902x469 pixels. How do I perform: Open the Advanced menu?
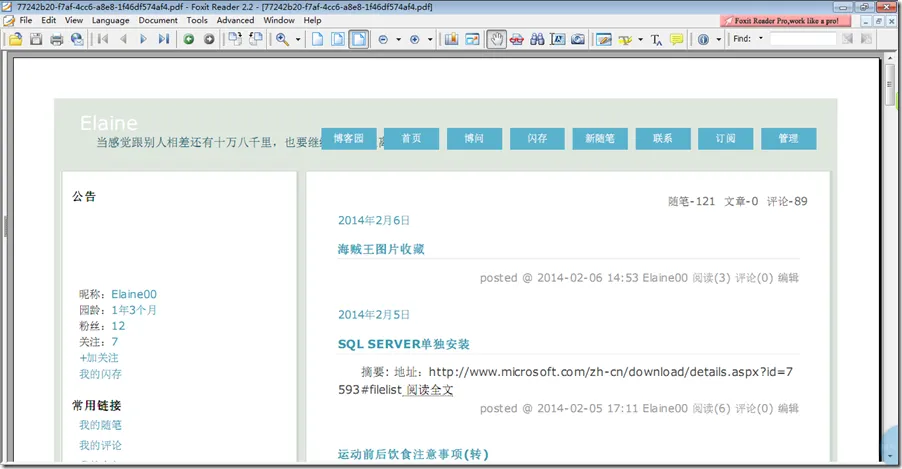235,20
